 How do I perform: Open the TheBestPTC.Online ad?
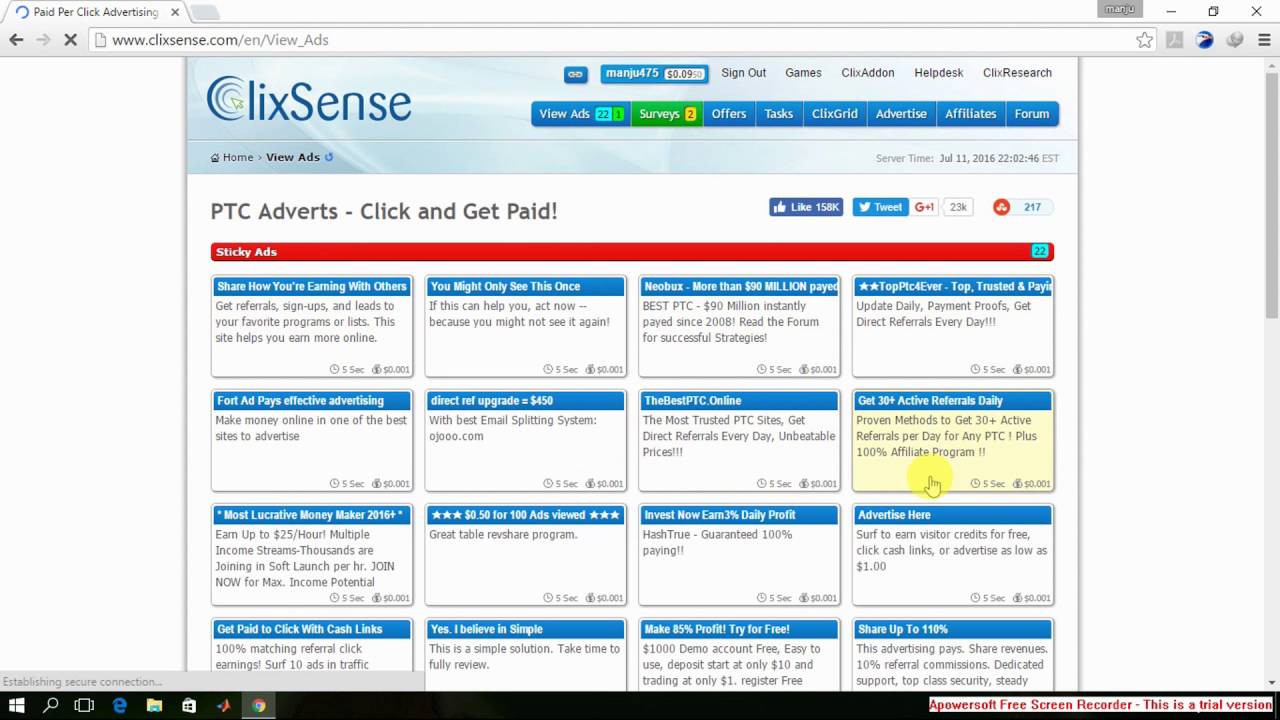pos(740,440)
